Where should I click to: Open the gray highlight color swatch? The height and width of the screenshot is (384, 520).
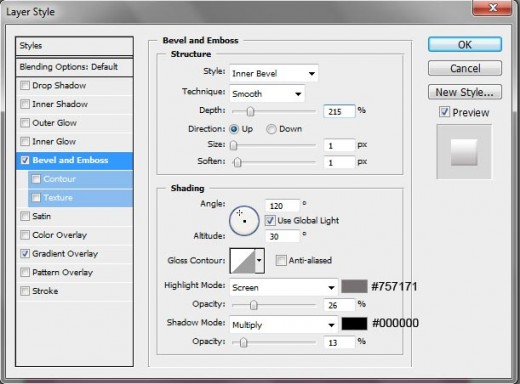[x=354, y=286]
